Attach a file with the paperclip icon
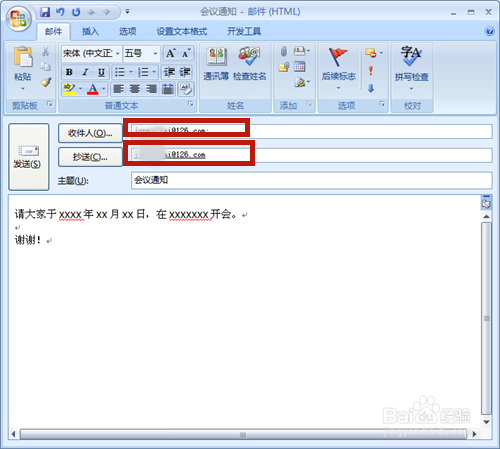This screenshot has height=449, width=500. [284, 51]
